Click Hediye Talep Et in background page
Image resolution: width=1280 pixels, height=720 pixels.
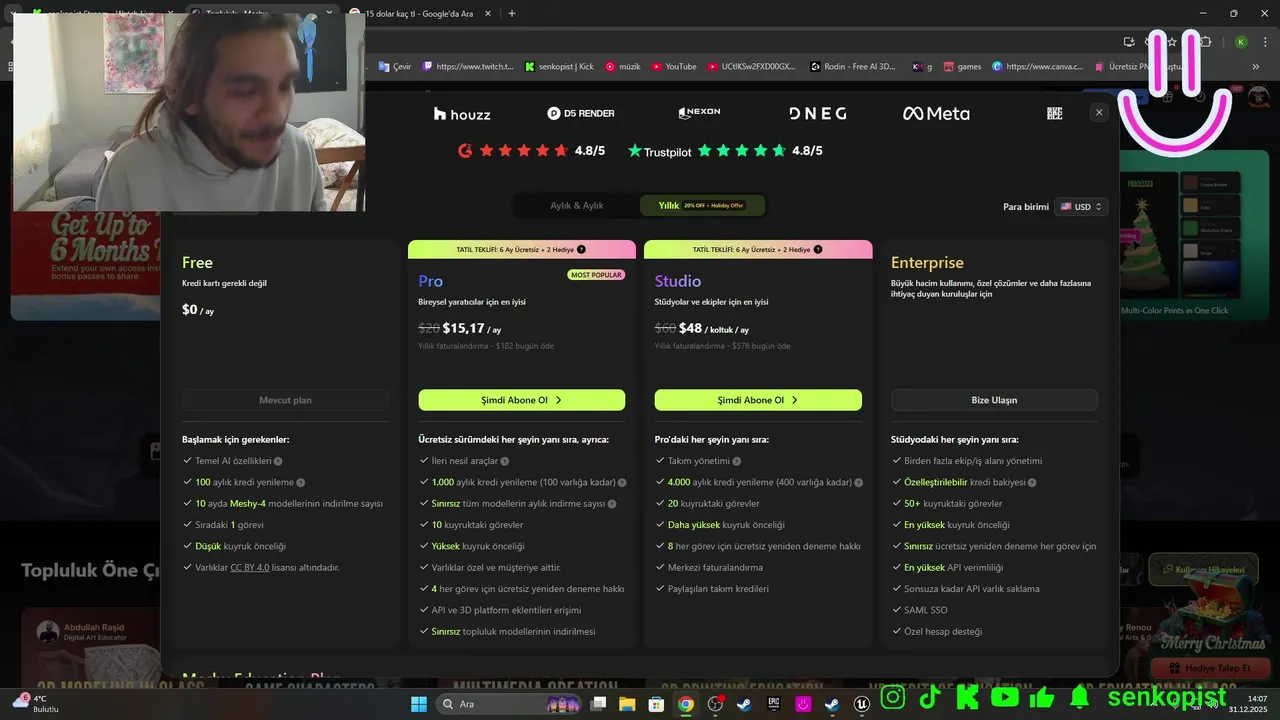[x=1210, y=668]
